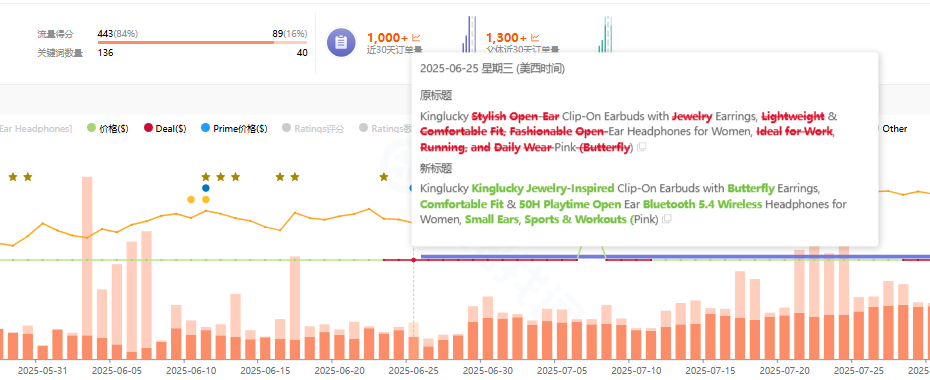Click the 1,300+ parent order count
The height and width of the screenshot is (380, 930).
click(507, 37)
